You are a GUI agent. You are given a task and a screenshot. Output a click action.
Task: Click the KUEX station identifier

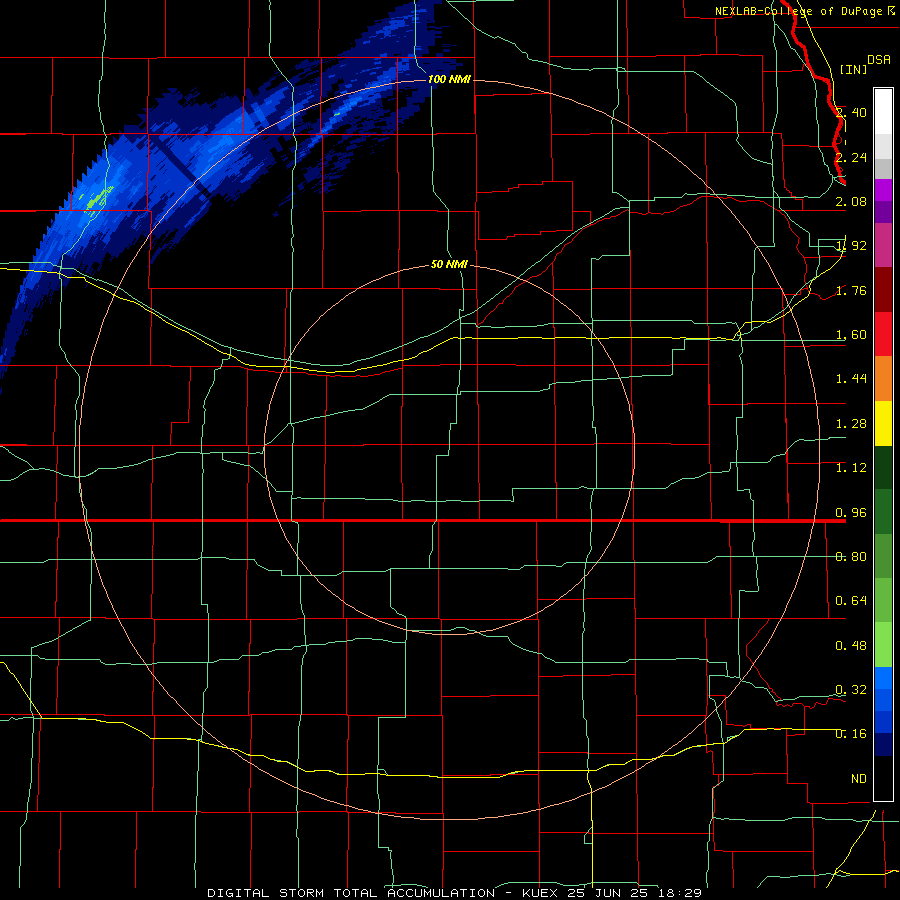540,893
